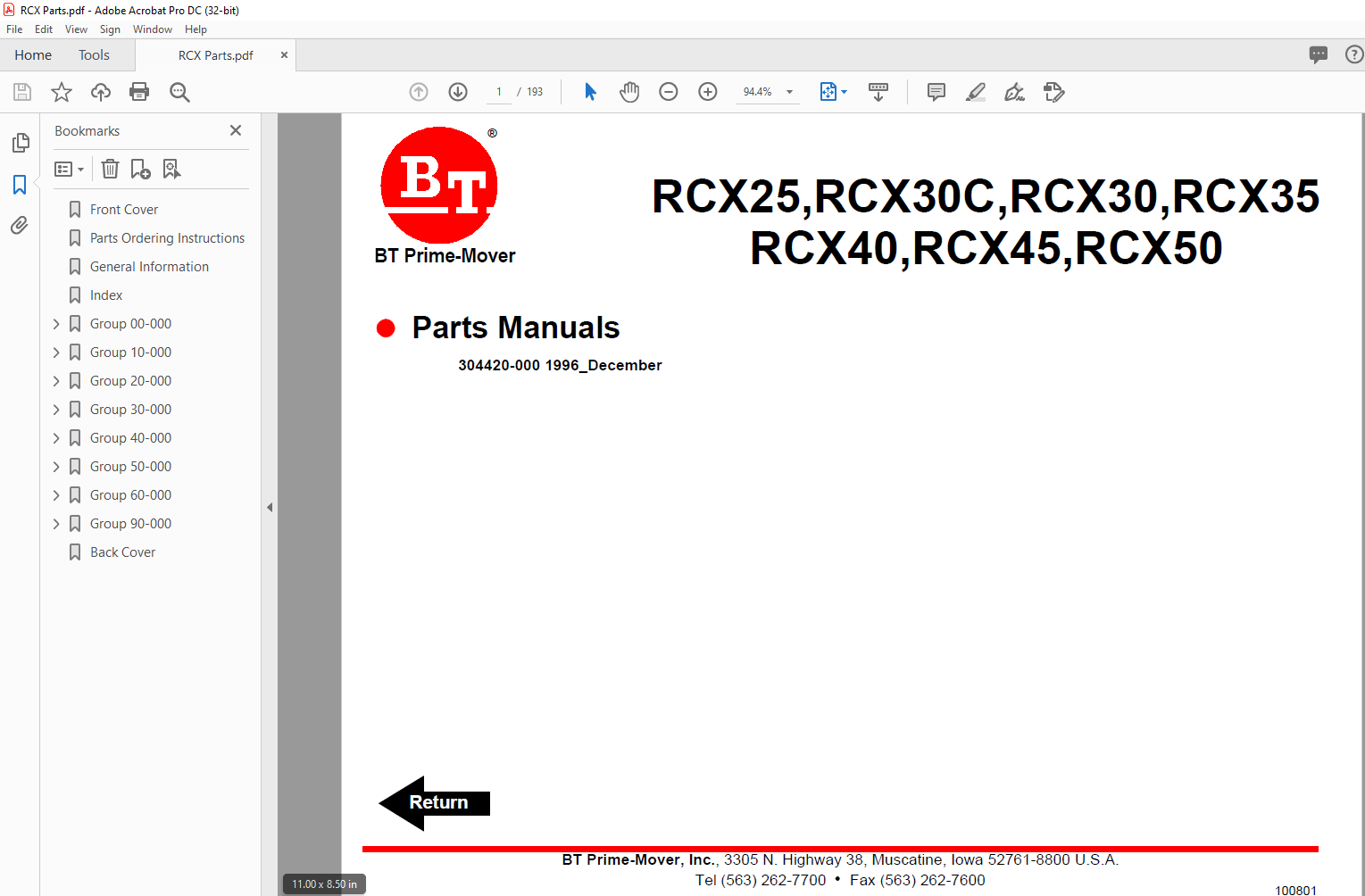The height and width of the screenshot is (896, 1365).
Task: Open the Page Thumbnails panel icon
Action: [x=20, y=143]
